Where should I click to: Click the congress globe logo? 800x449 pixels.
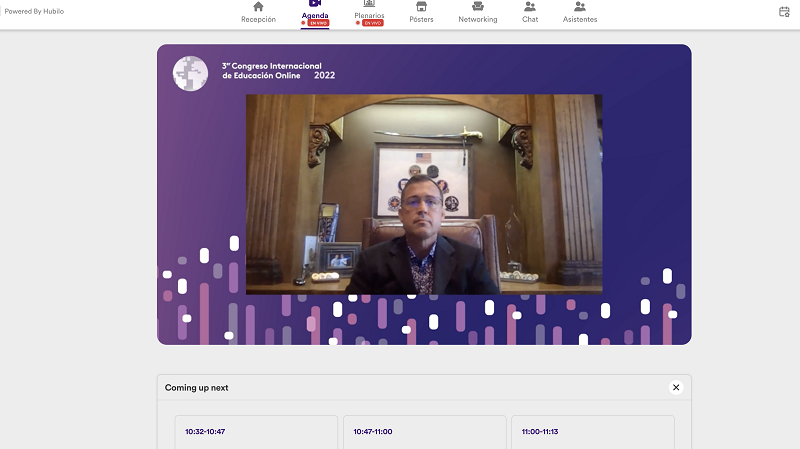(190, 73)
